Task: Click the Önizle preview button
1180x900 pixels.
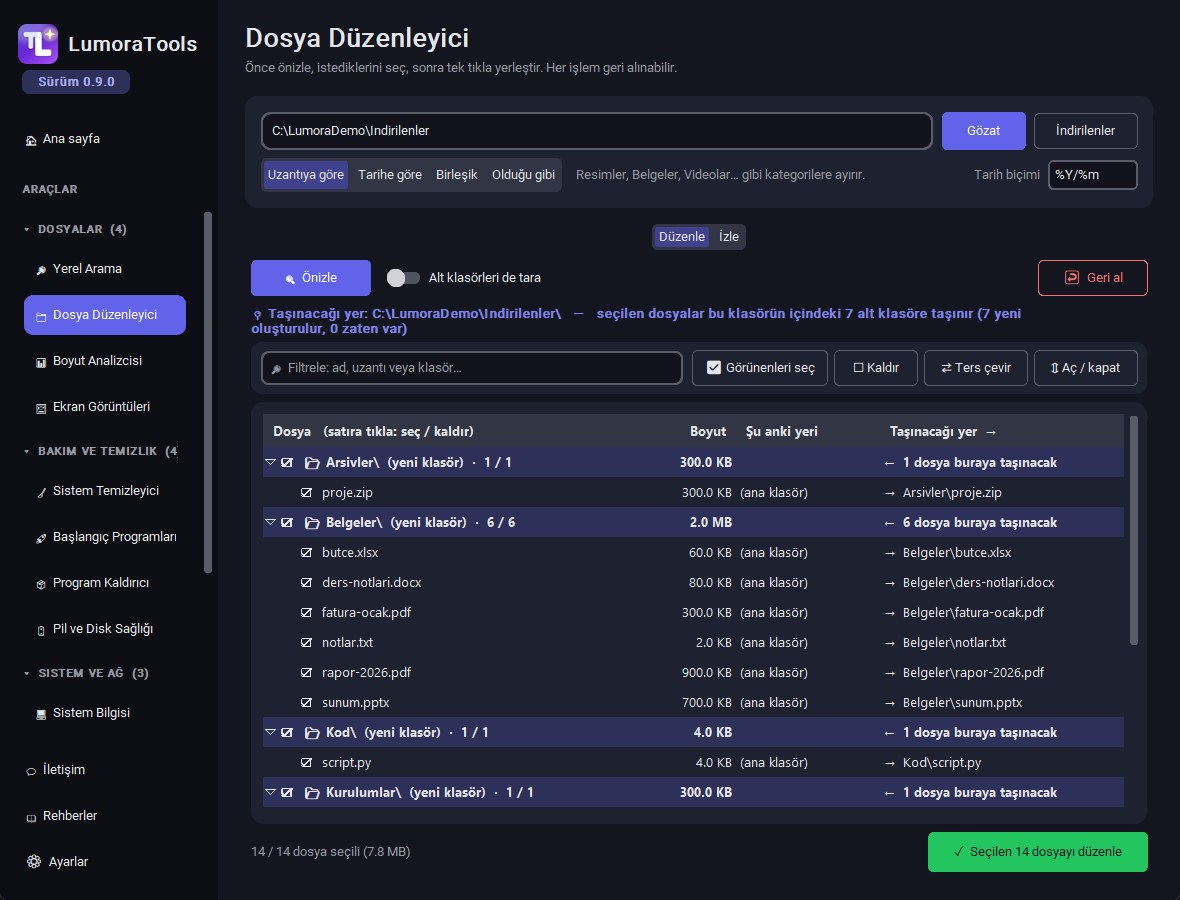Action: point(311,278)
